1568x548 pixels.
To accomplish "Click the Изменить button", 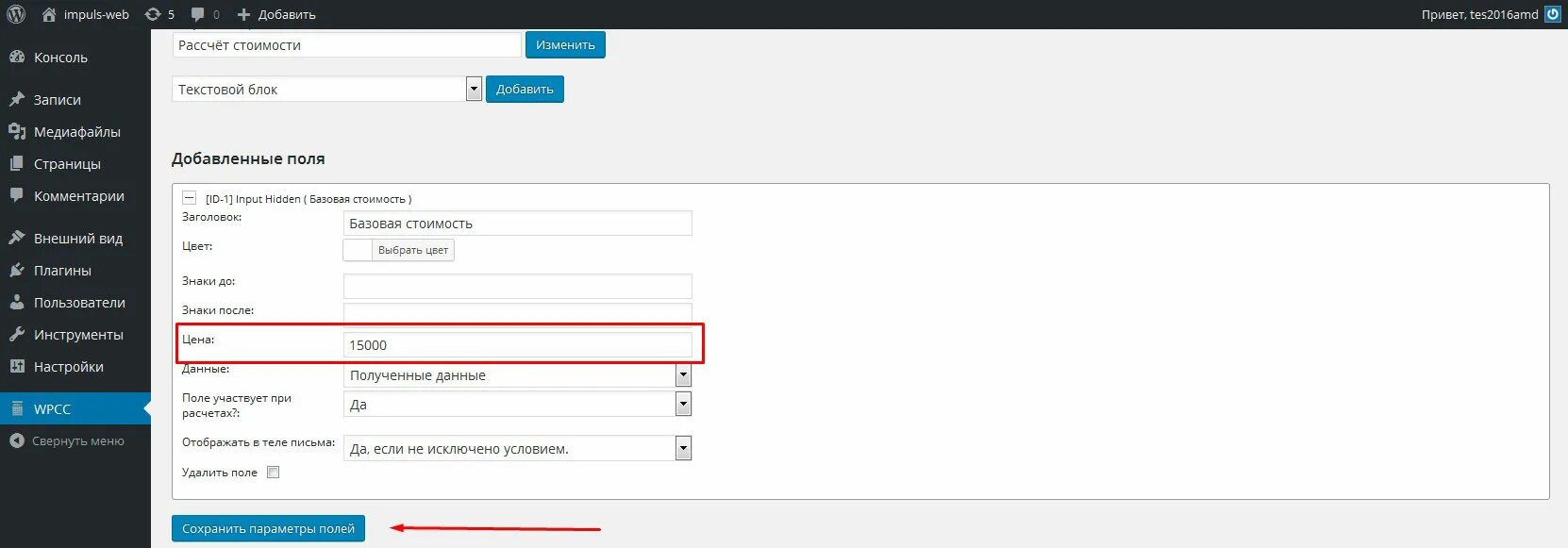I will coord(565,44).
